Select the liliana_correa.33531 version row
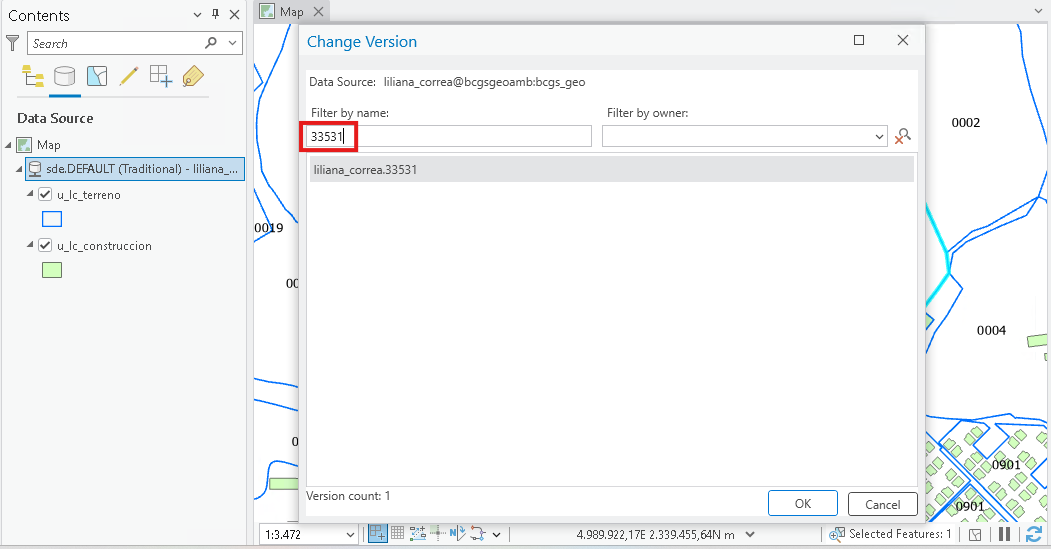Image resolution: width=1051 pixels, height=549 pixels. point(612,170)
